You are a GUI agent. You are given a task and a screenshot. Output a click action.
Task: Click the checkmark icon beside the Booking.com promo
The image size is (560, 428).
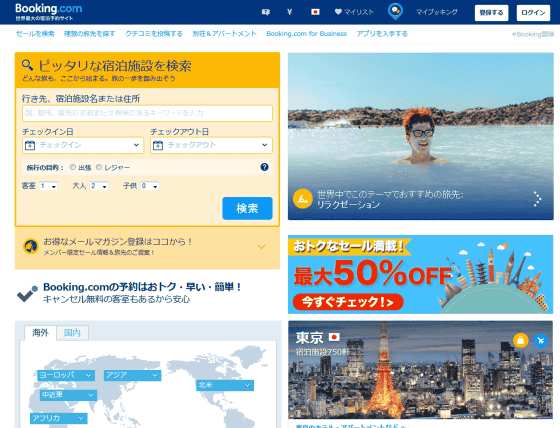[x=27, y=294]
